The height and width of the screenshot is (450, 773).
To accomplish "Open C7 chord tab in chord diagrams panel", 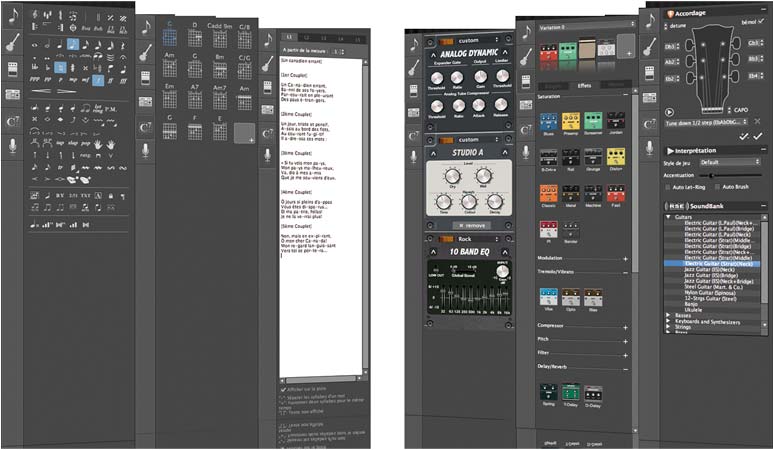I will [x=145, y=128].
